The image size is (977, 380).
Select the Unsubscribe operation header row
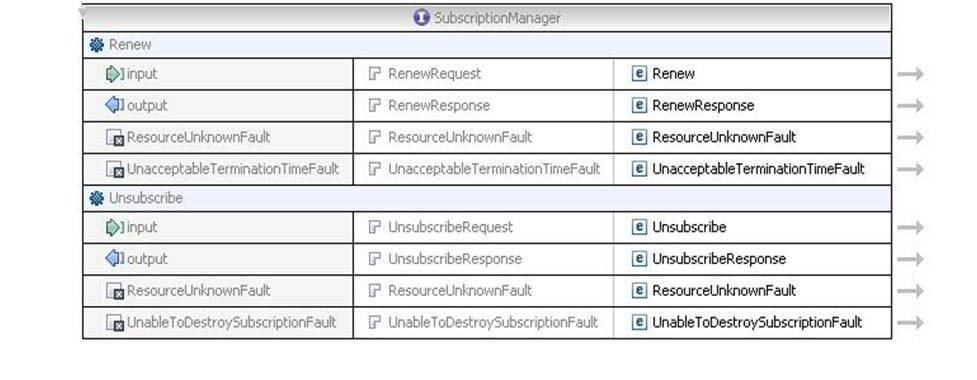click(487, 198)
